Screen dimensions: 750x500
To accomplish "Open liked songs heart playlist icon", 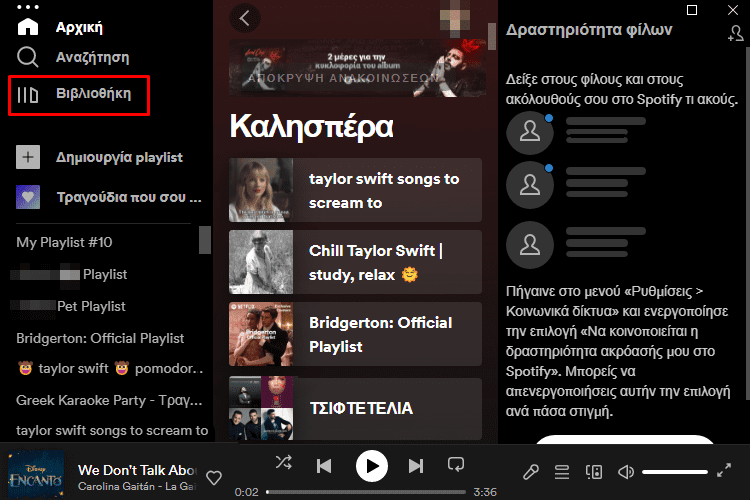I will [28, 197].
